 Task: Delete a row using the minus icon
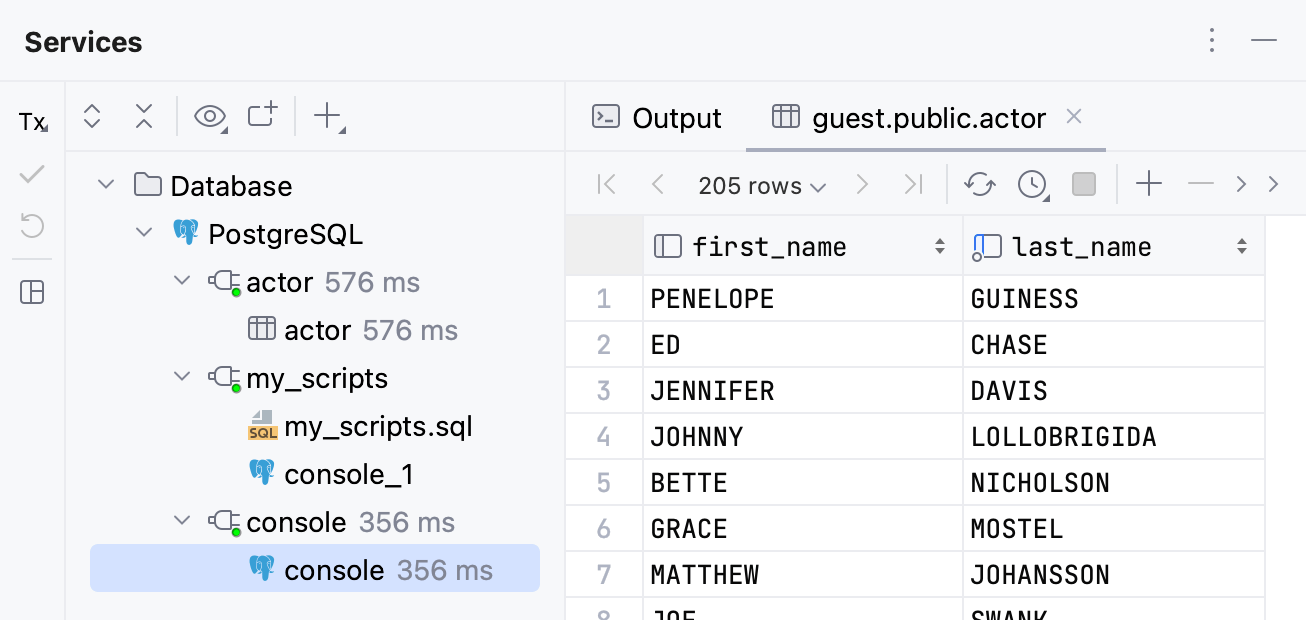coord(1200,184)
